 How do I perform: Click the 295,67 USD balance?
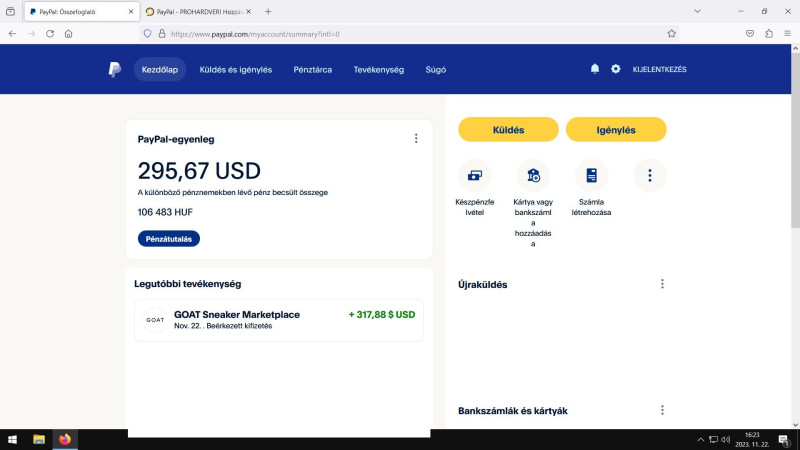[199, 171]
